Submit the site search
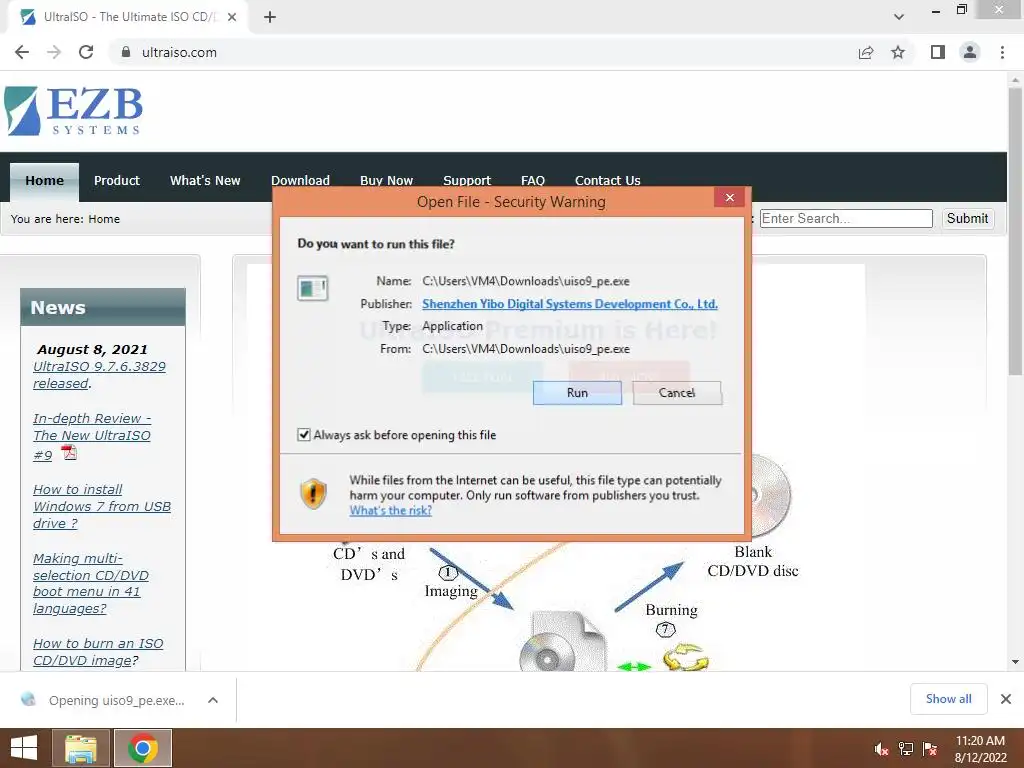 pyautogui.click(x=967, y=219)
